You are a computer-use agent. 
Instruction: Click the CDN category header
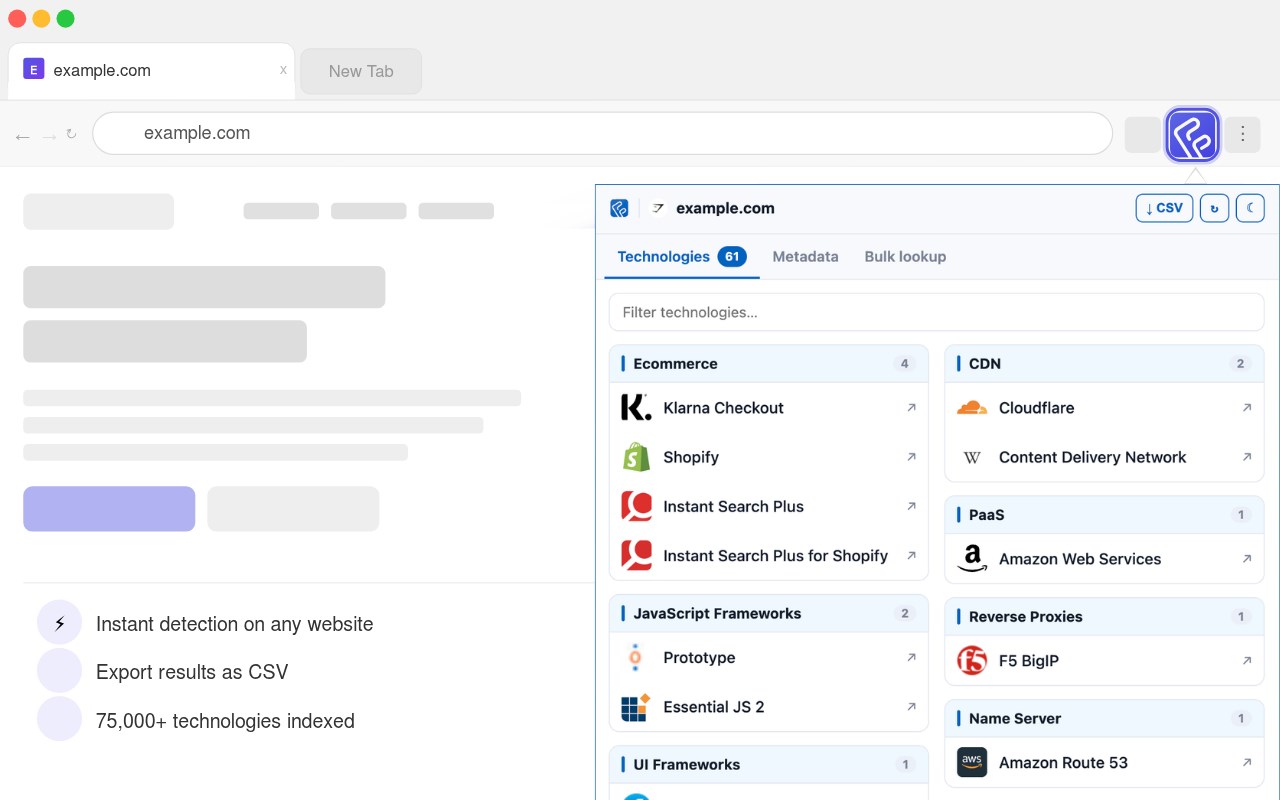tap(1104, 364)
